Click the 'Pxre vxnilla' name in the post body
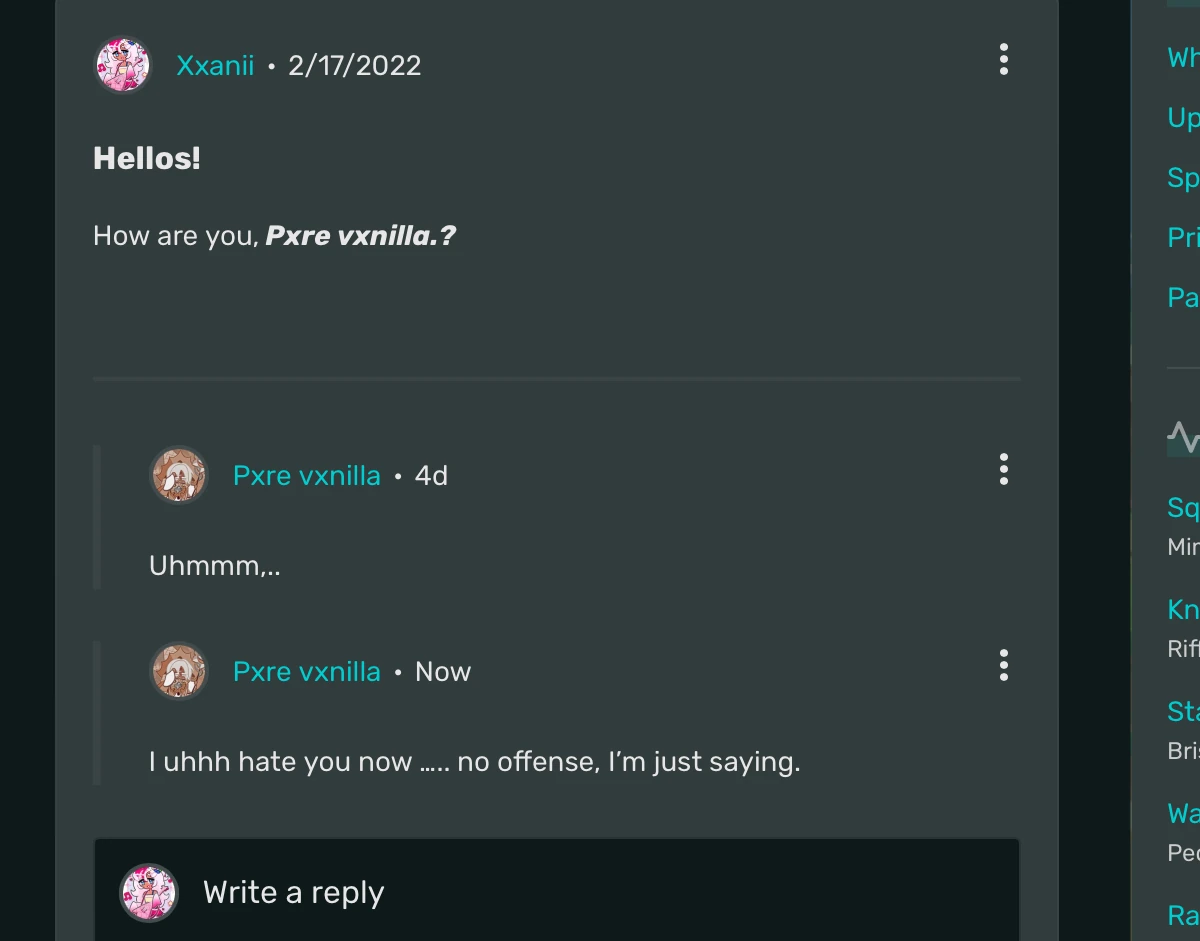The image size is (1200, 941). click(x=358, y=235)
